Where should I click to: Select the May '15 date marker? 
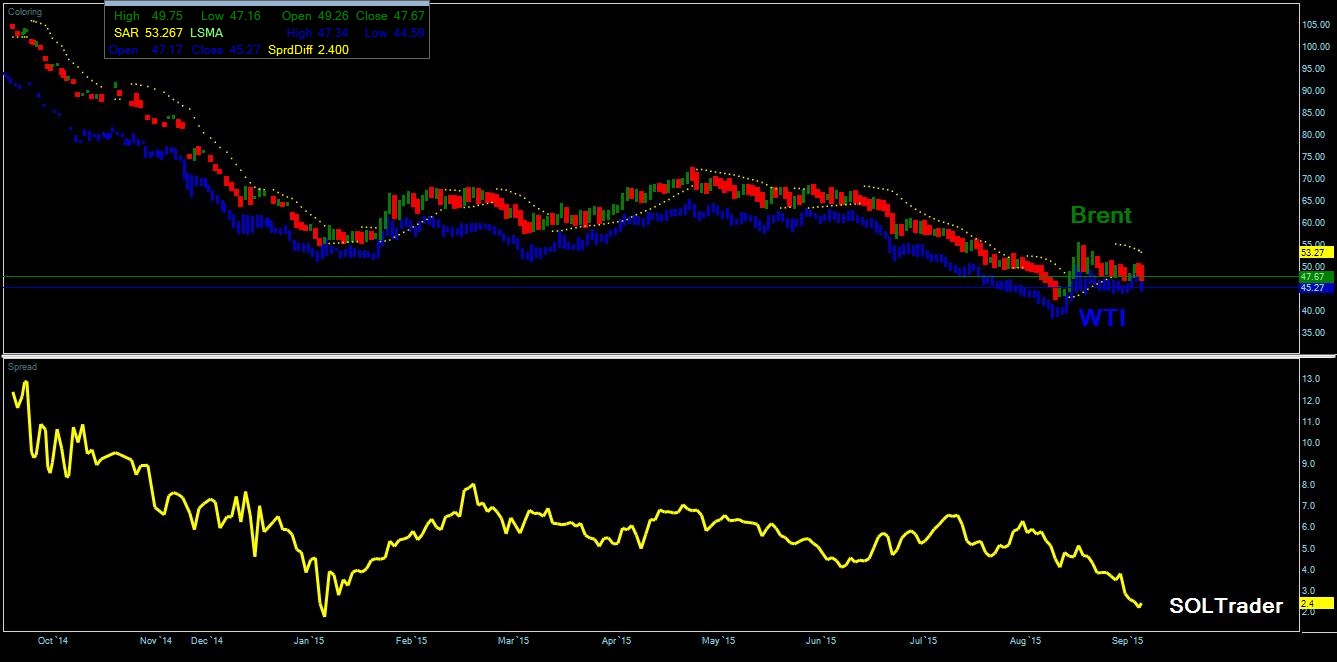pos(719,641)
